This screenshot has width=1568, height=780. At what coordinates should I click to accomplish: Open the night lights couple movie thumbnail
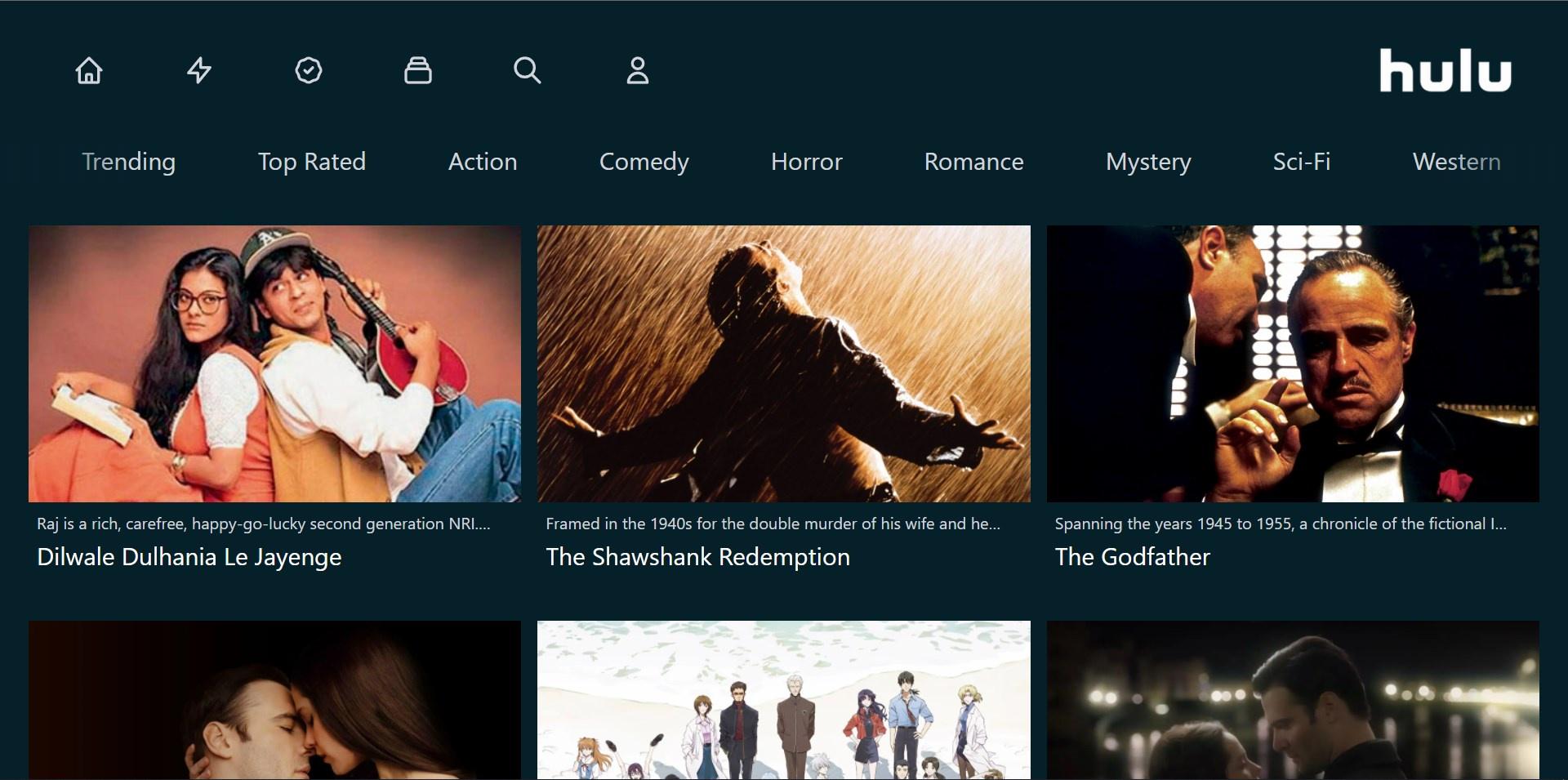1293,700
